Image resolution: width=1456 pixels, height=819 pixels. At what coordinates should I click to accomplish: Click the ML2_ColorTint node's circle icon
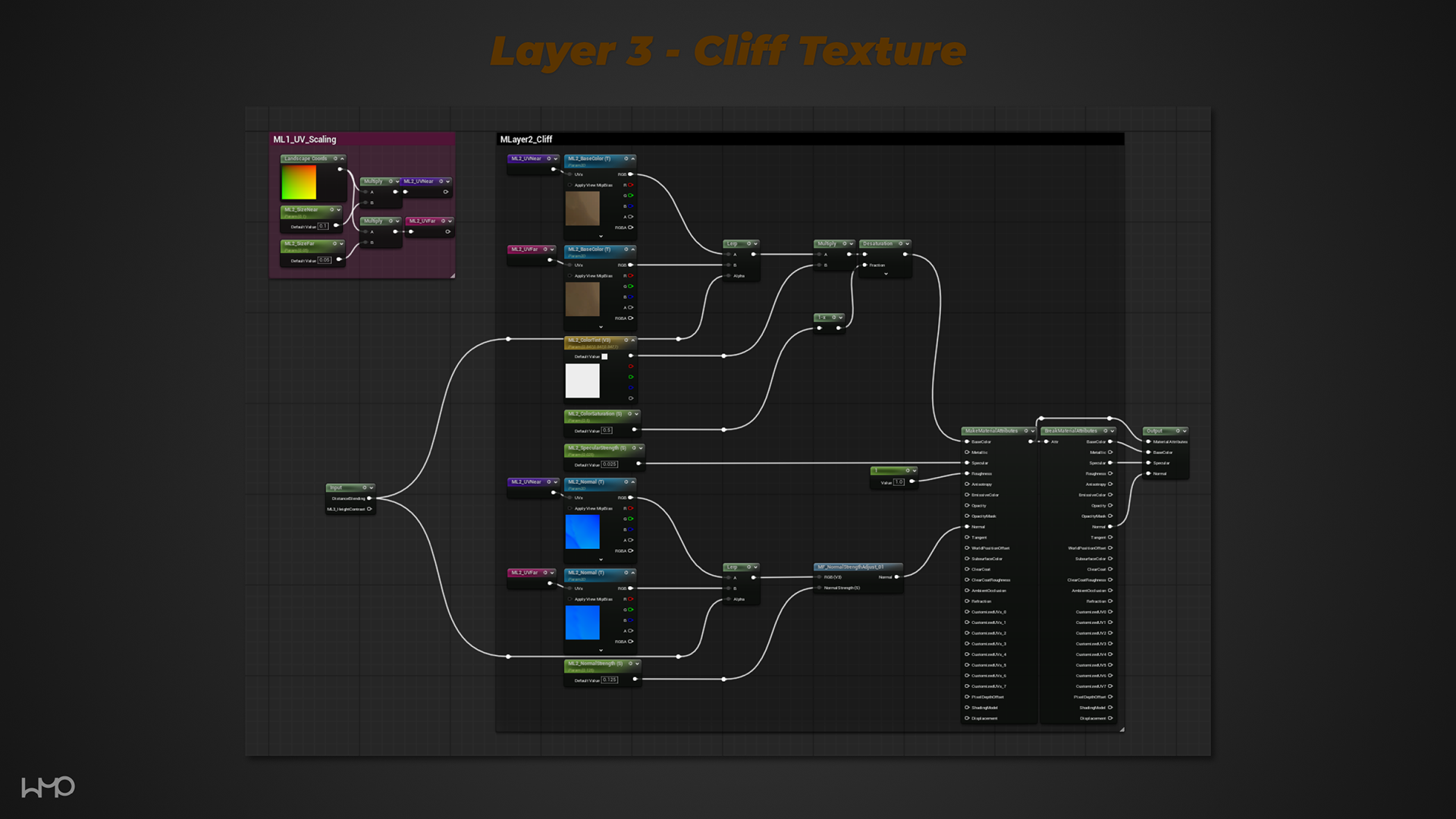(x=626, y=340)
